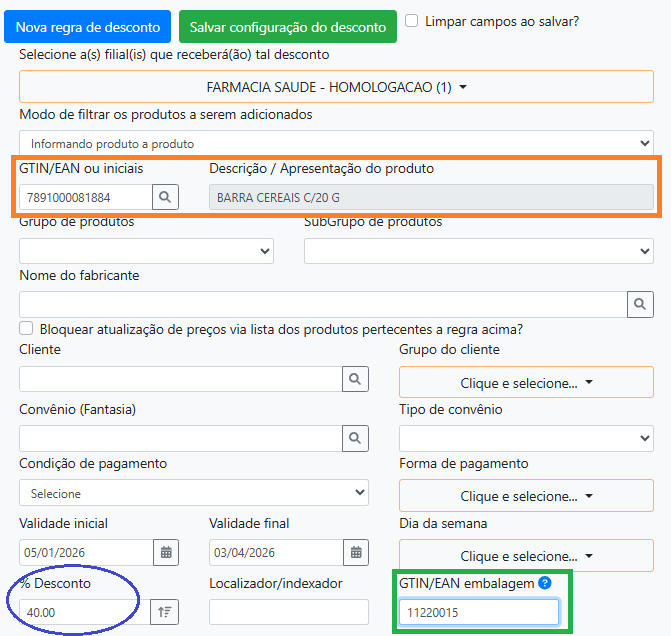
Task: Open calendar picker for Validade final
Action: 355,552
